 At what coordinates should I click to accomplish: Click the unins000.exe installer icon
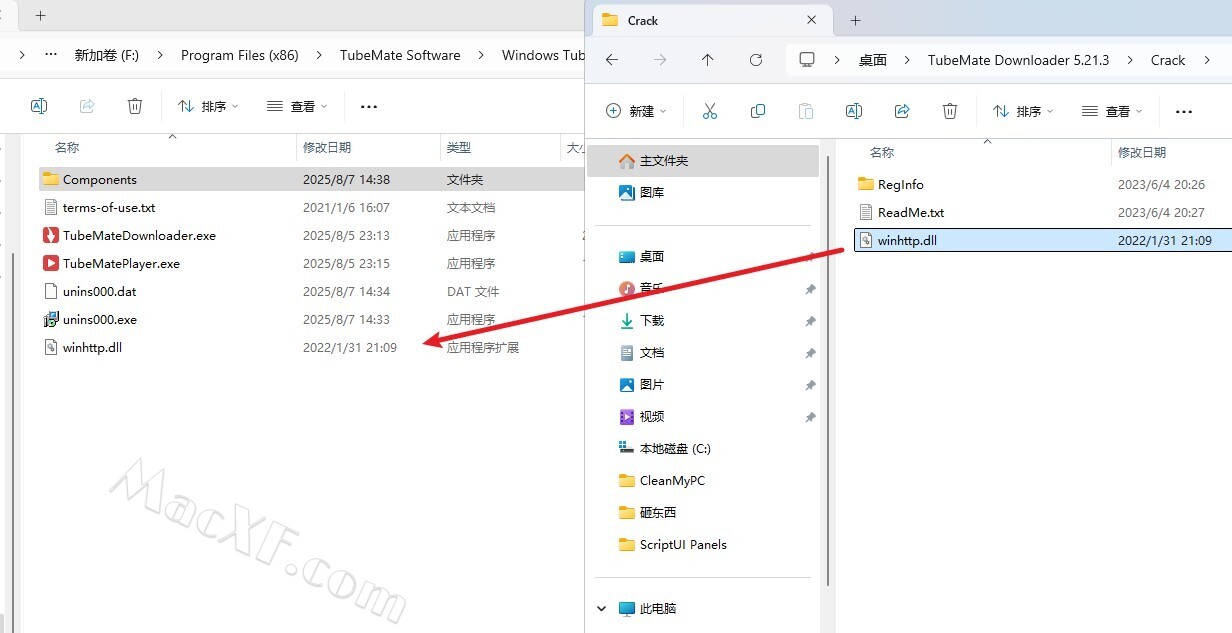[x=51, y=320]
